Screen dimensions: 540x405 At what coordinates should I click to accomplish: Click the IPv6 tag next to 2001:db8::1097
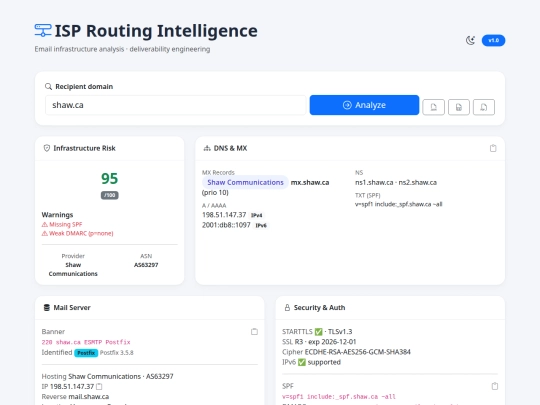tap(261, 226)
